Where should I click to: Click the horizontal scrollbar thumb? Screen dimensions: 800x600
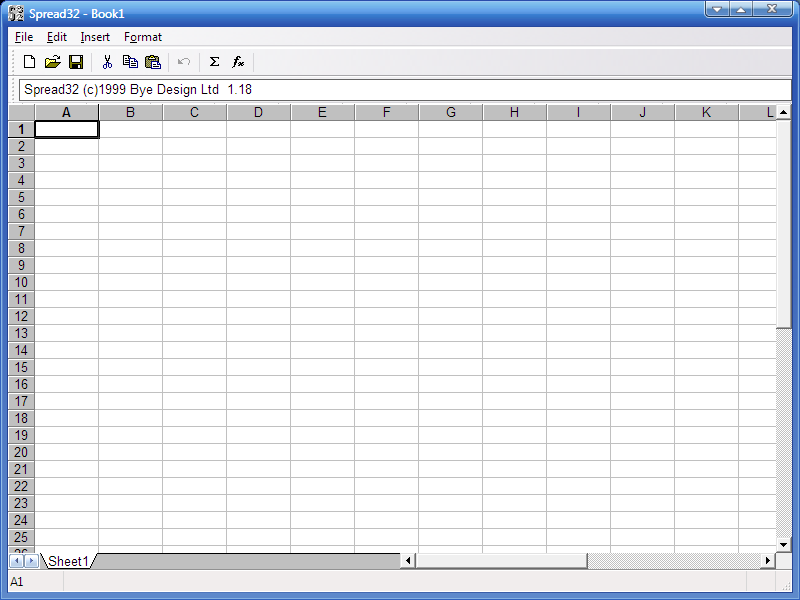(x=502, y=561)
